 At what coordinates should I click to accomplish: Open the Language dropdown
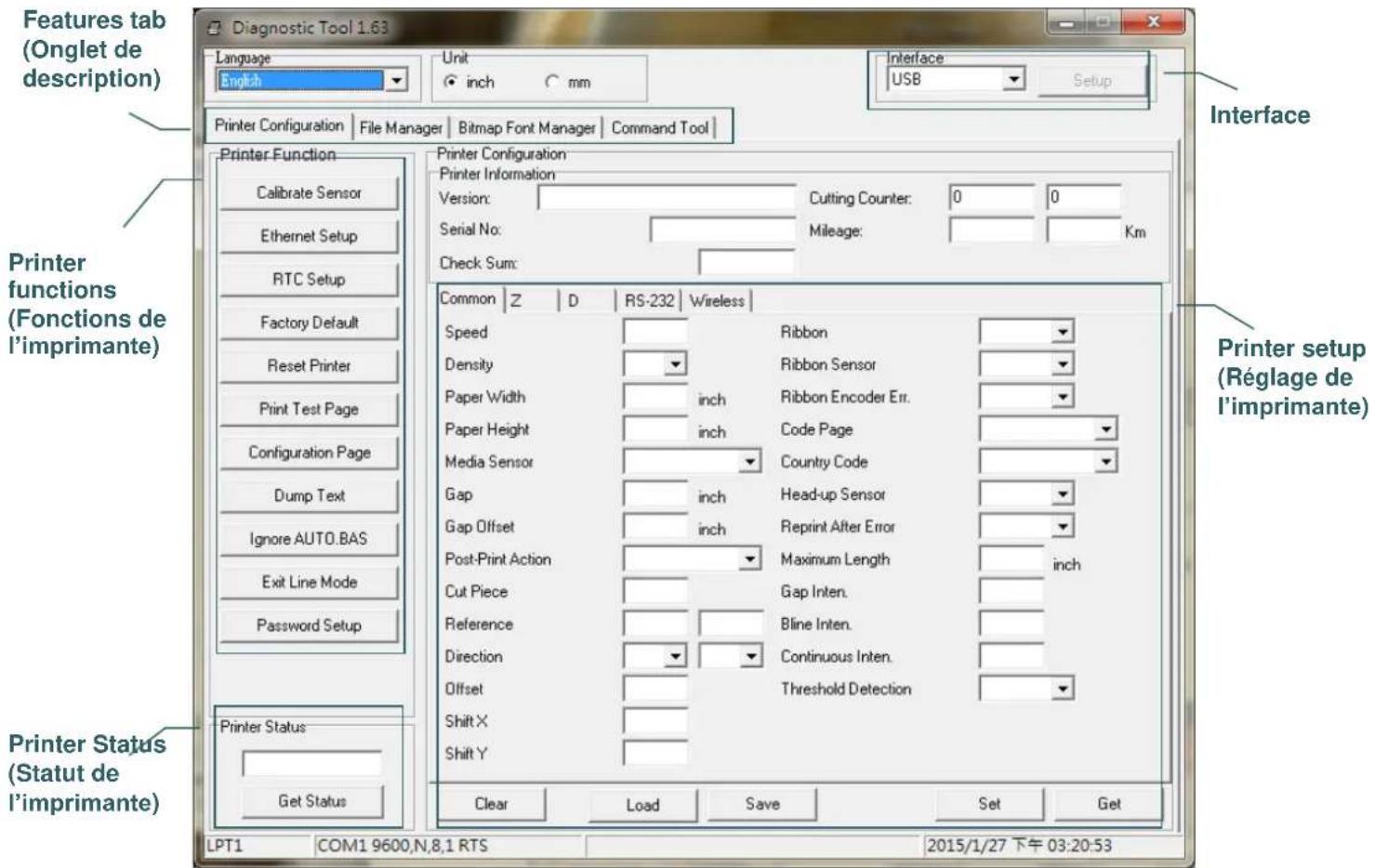pos(397,81)
